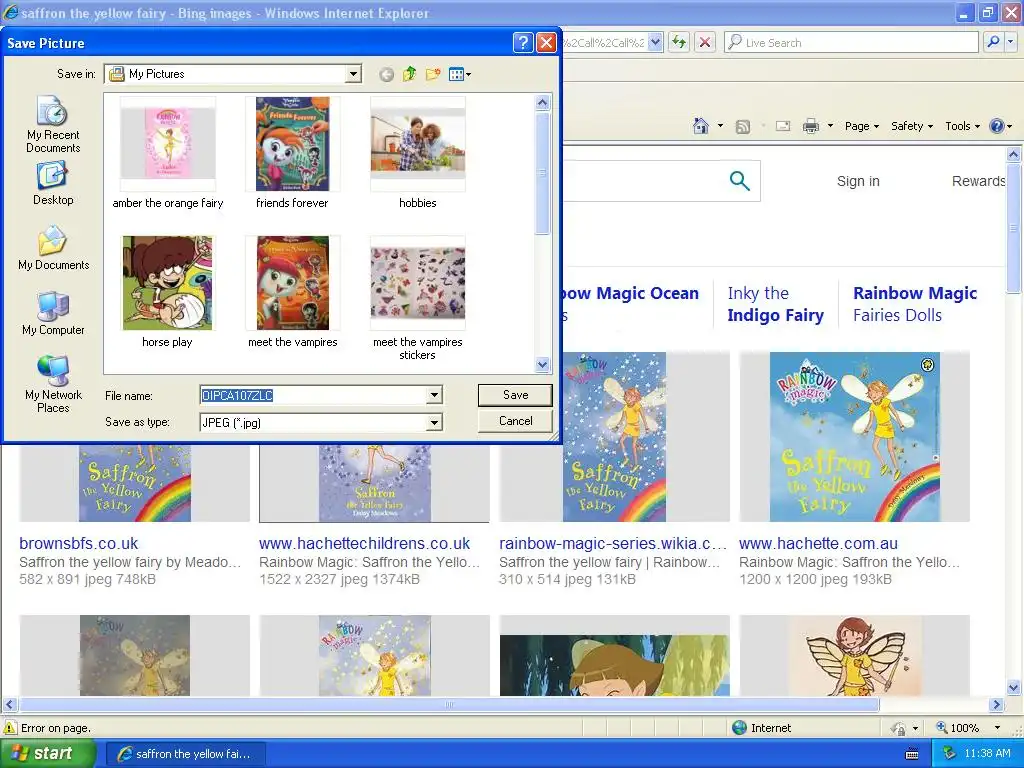Click the IE Home icon
Viewport: 1024px width, 768px height.
[701, 126]
